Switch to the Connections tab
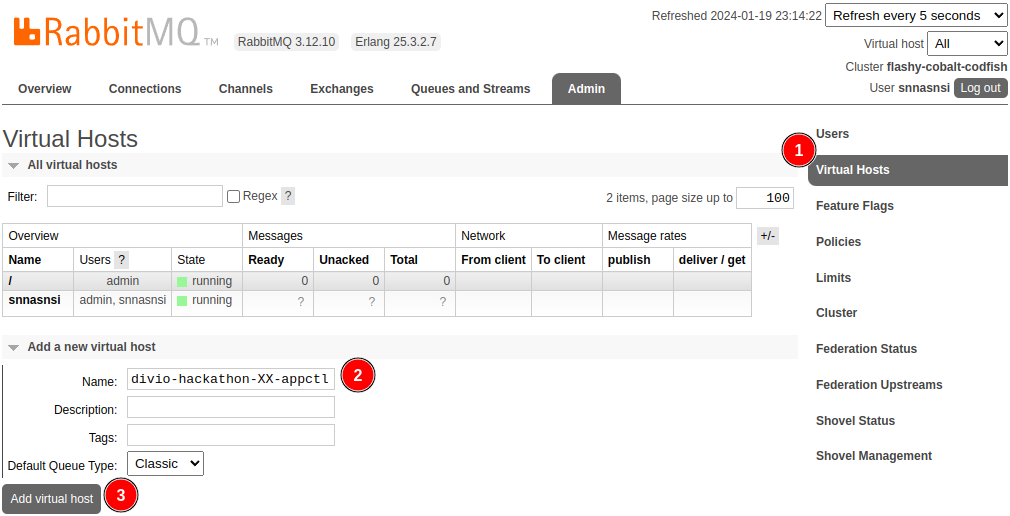The width and height of the screenshot is (1010, 516). (145, 89)
